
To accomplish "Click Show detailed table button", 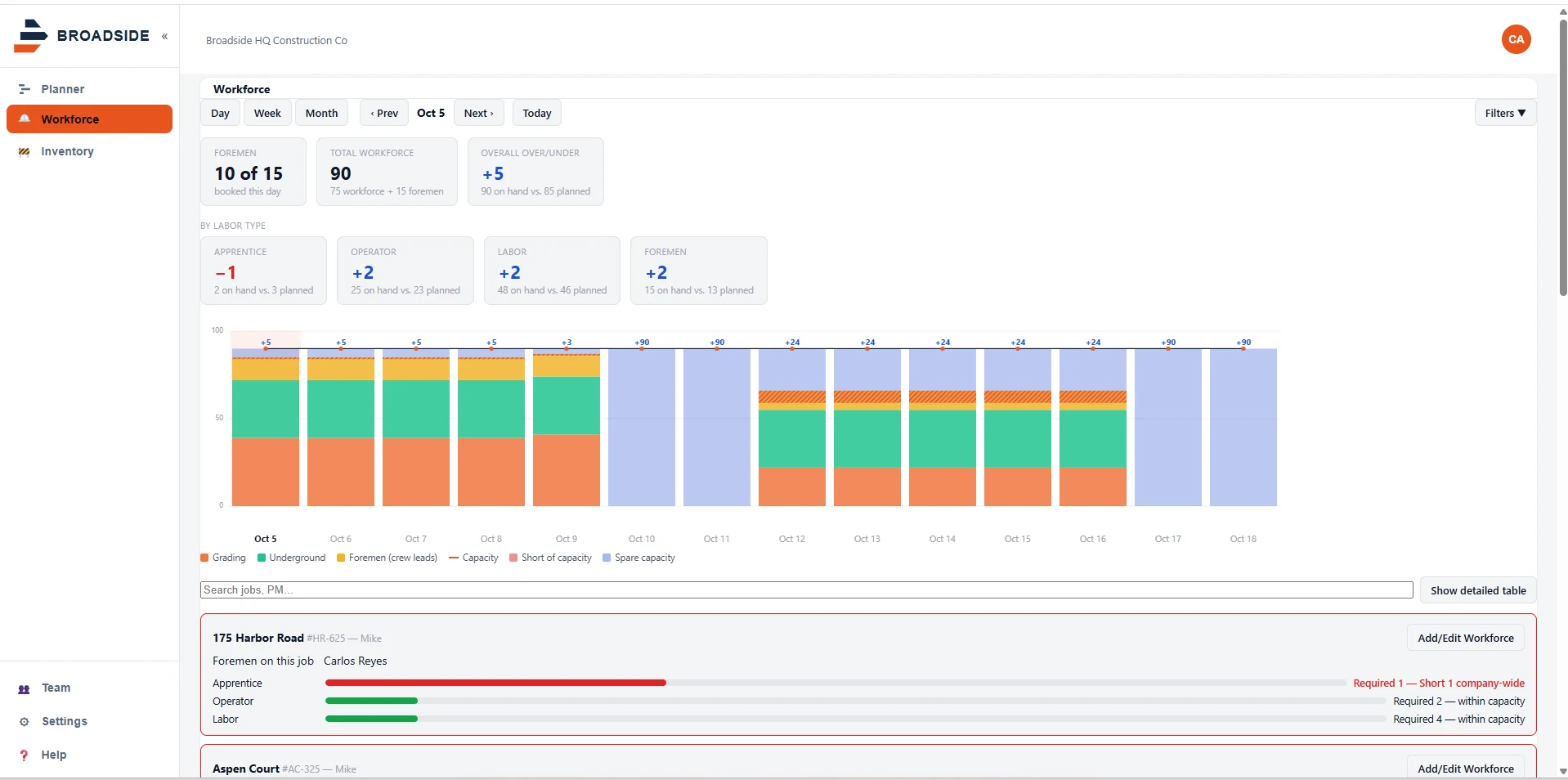I will (1478, 590).
